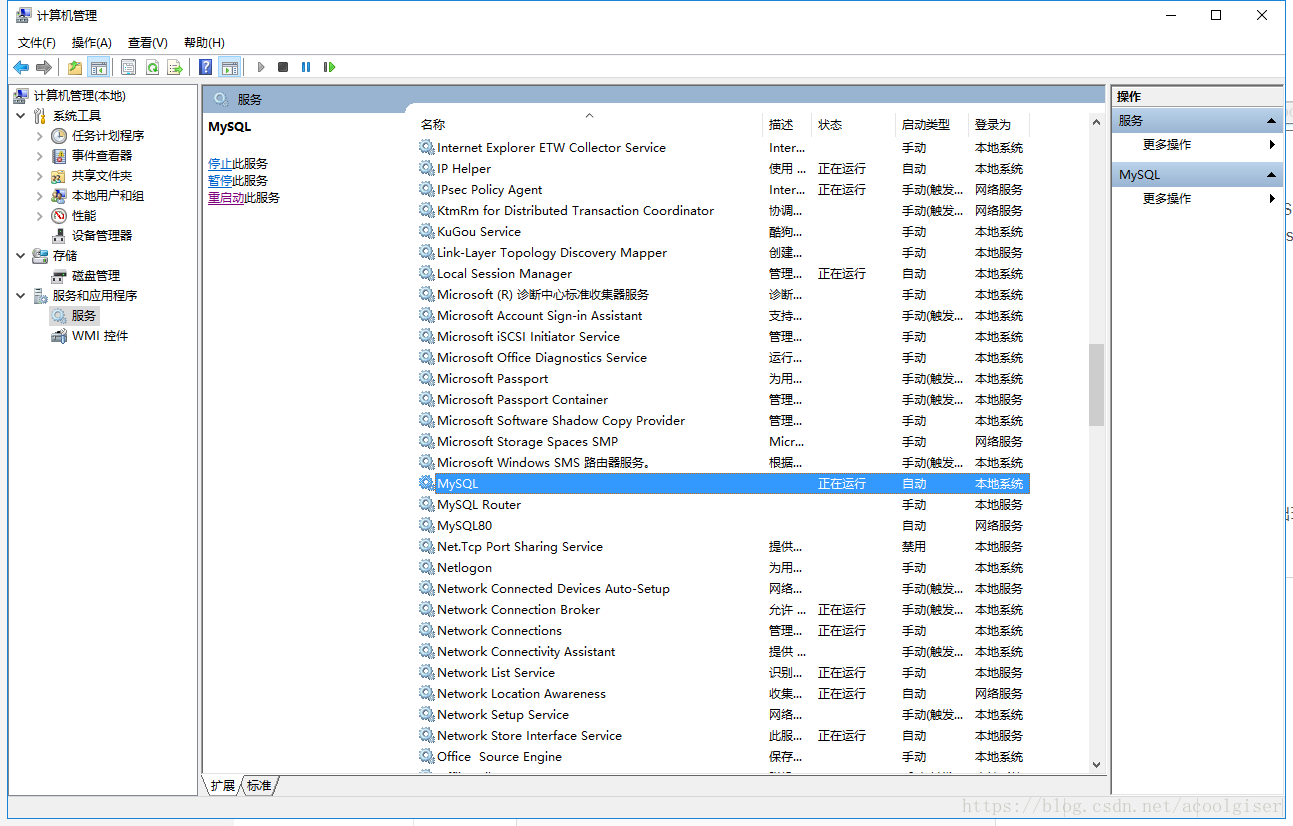This screenshot has width=1293, height=826.
Task: Open the 帮助(H) menu
Action: 204,42
